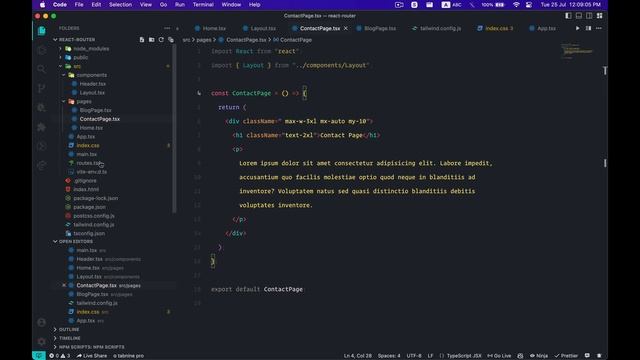Show errors and warnings in status bar
The image size is (640, 360).
click(60, 356)
